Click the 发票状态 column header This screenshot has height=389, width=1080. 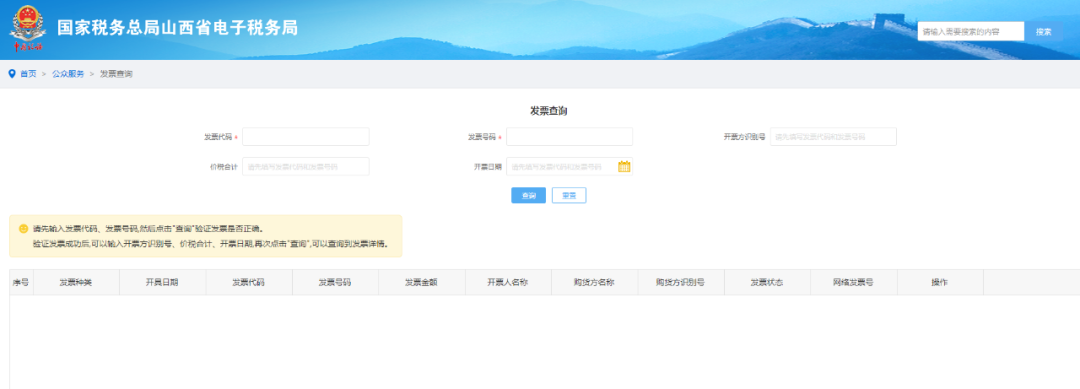(x=767, y=282)
